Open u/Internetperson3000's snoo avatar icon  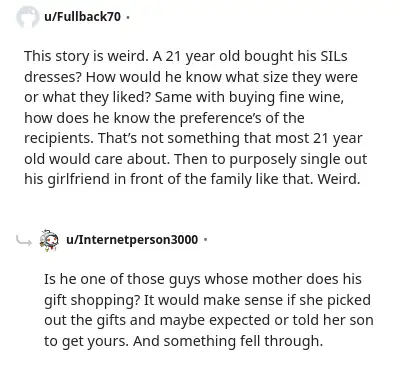tap(49, 240)
